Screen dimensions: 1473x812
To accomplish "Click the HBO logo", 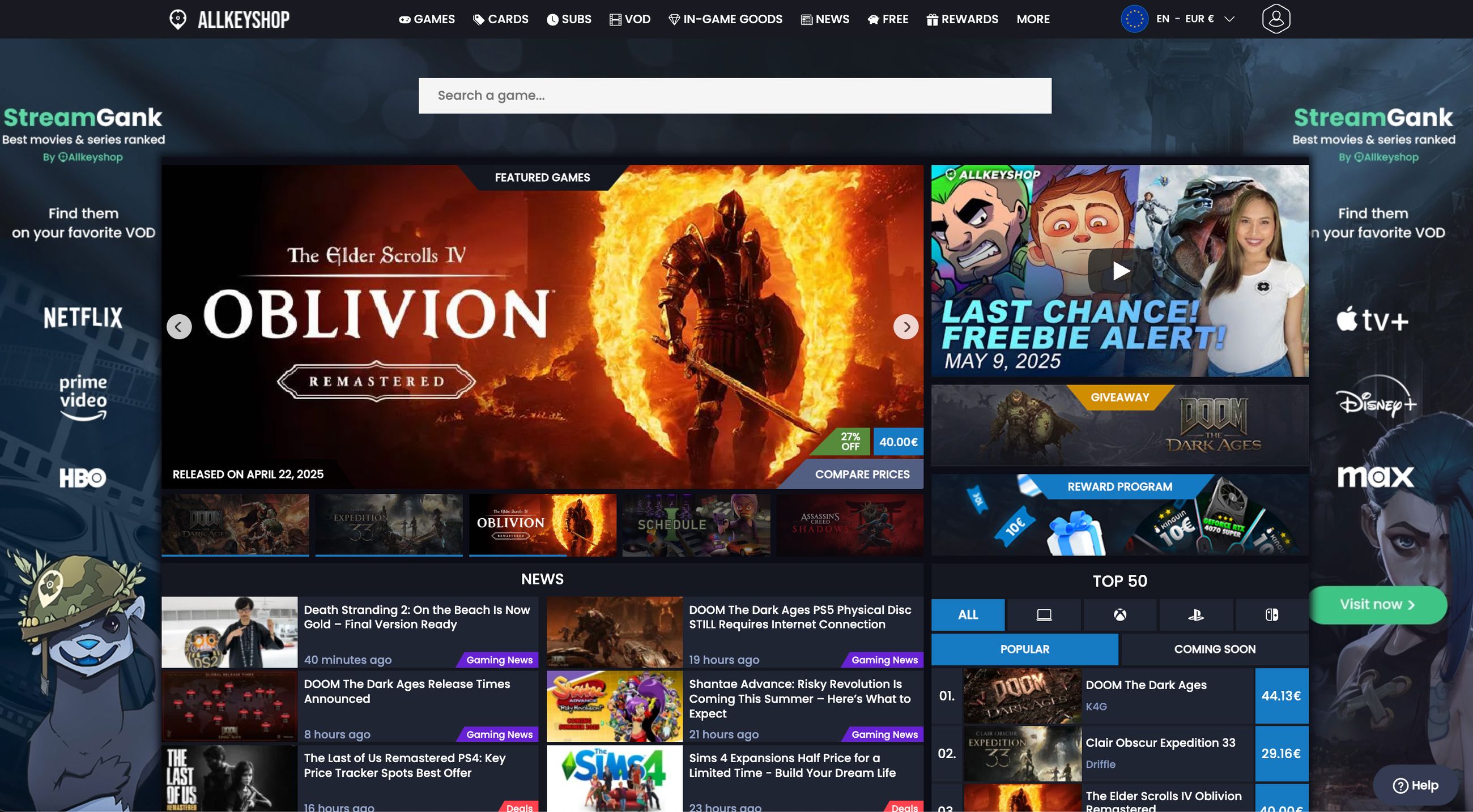I will (83, 478).
